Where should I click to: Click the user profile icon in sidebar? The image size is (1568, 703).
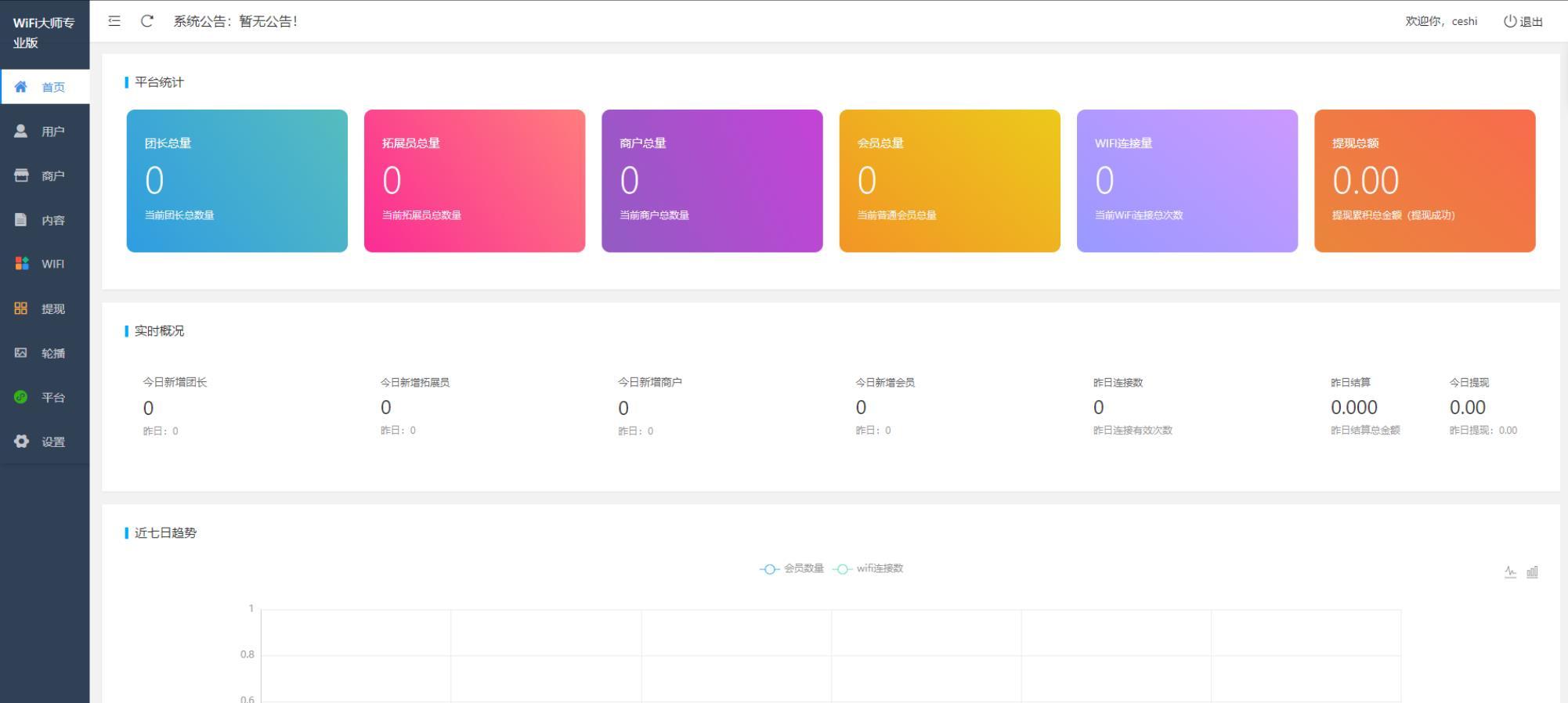point(21,132)
